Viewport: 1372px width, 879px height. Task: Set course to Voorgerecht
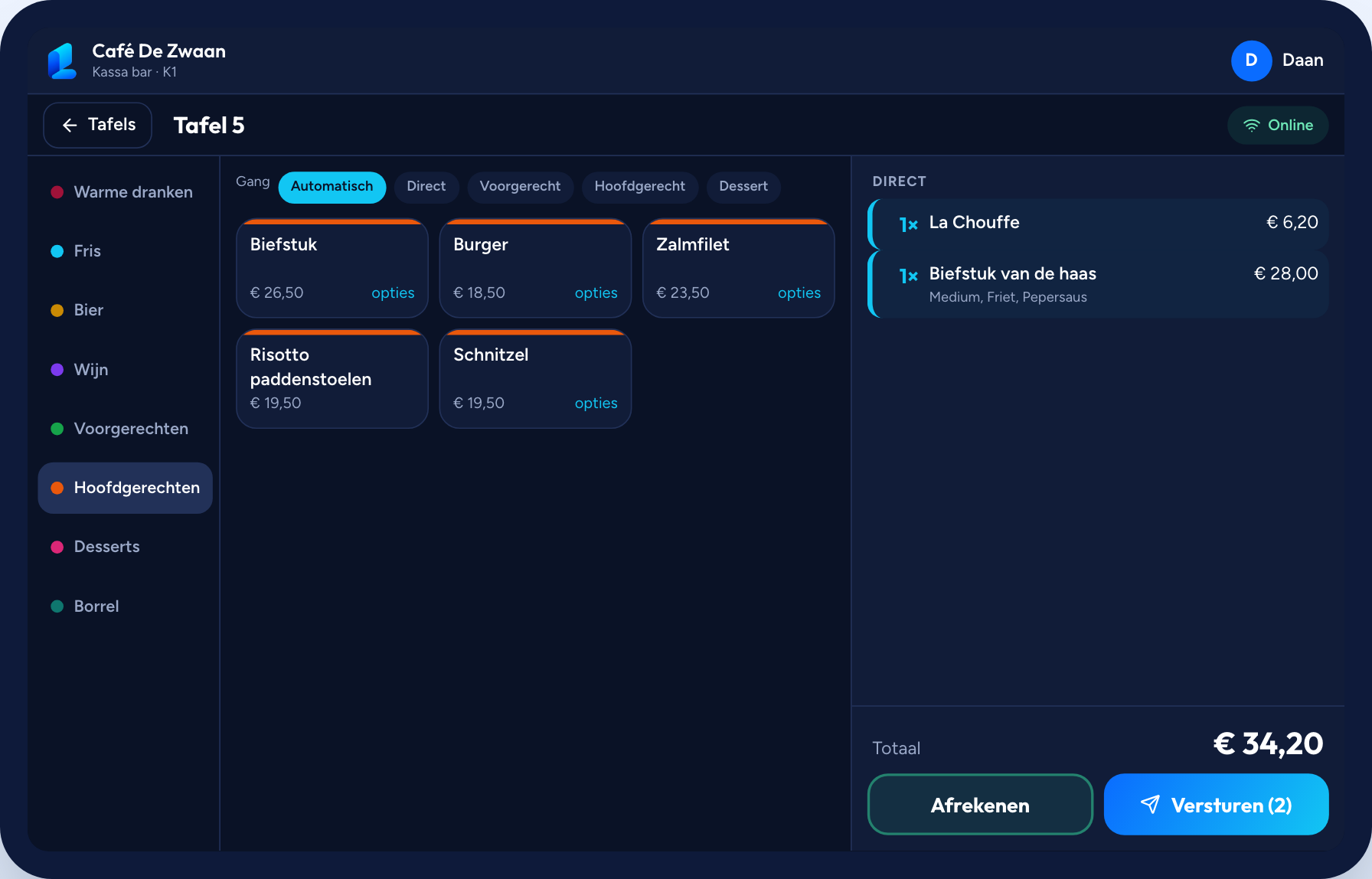[520, 187]
